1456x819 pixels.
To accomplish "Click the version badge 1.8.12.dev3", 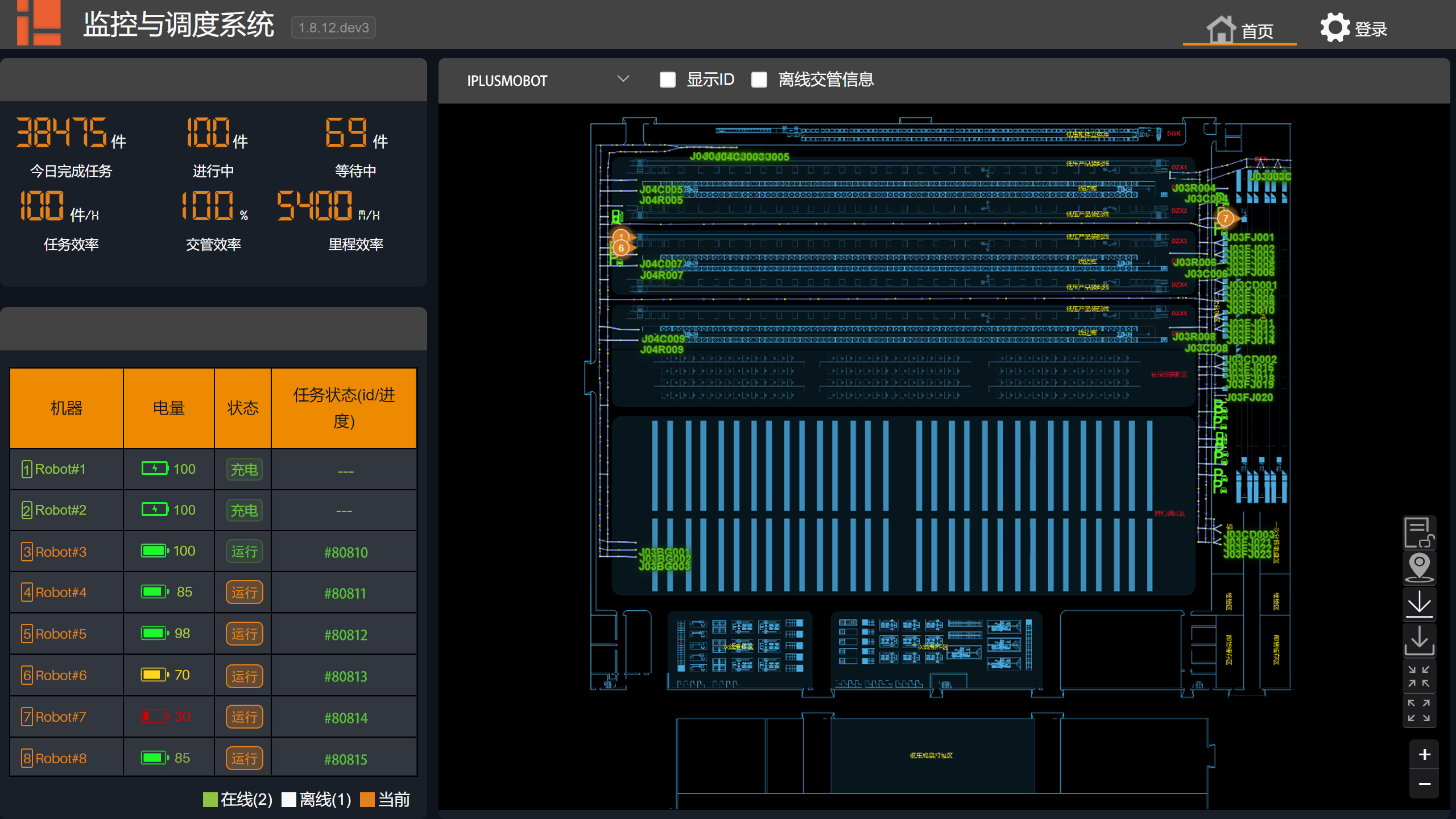I will point(333,27).
